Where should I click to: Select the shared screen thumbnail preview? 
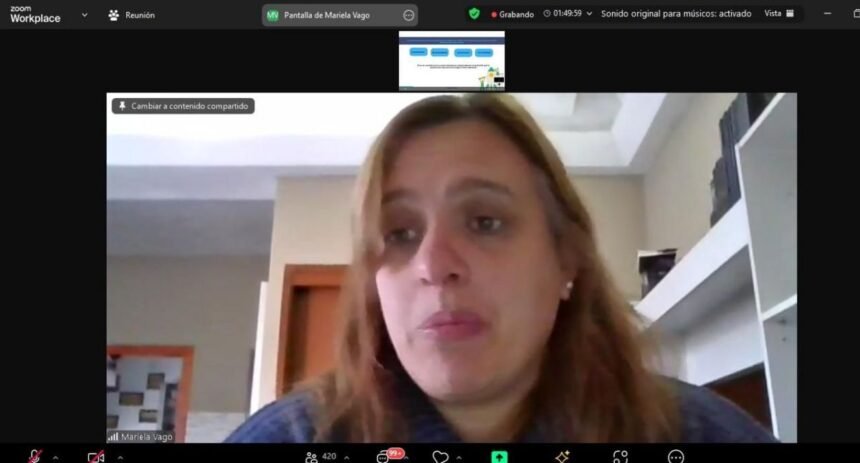(451, 61)
